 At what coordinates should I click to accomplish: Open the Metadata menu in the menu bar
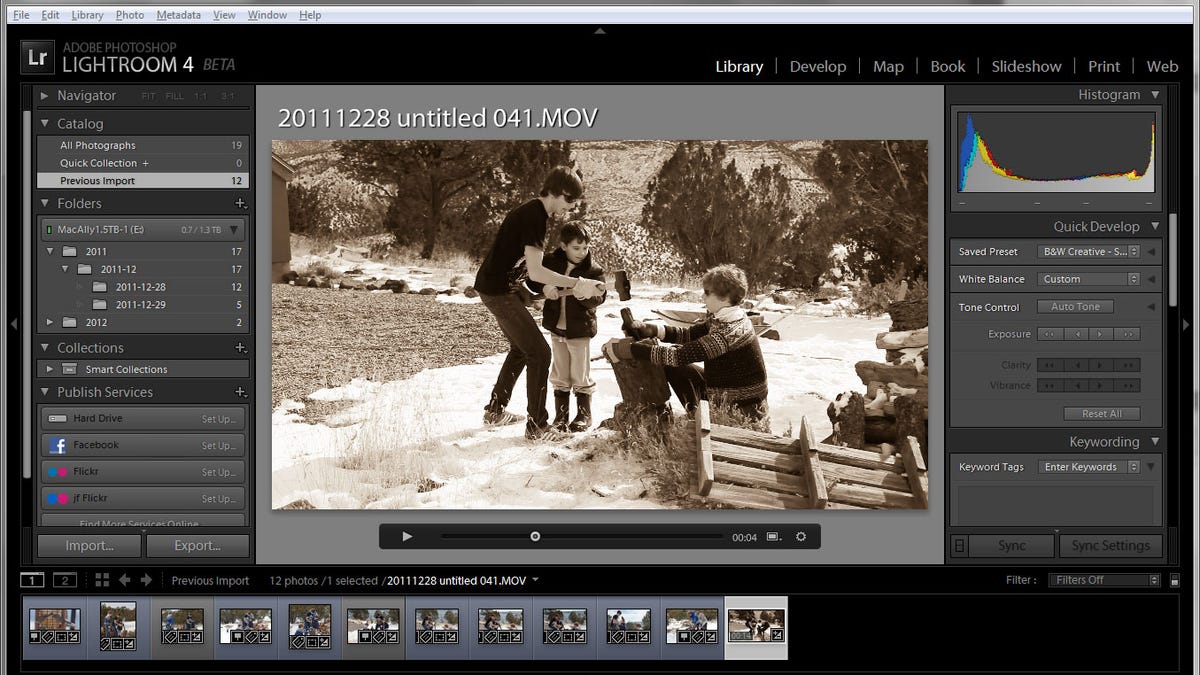(x=180, y=14)
